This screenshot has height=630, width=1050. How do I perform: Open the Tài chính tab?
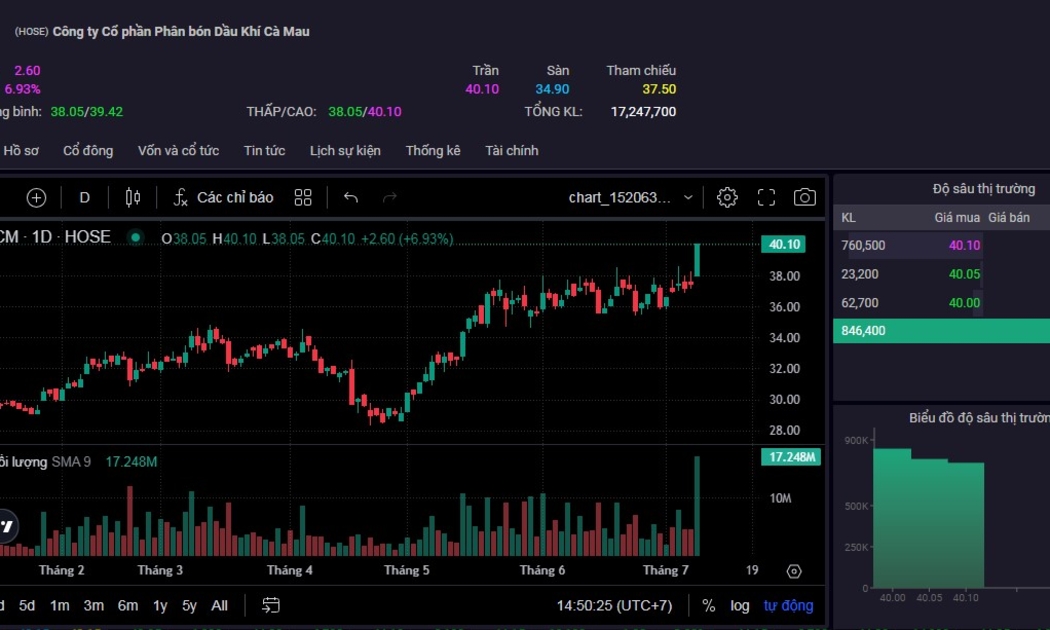pyautogui.click(x=511, y=151)
